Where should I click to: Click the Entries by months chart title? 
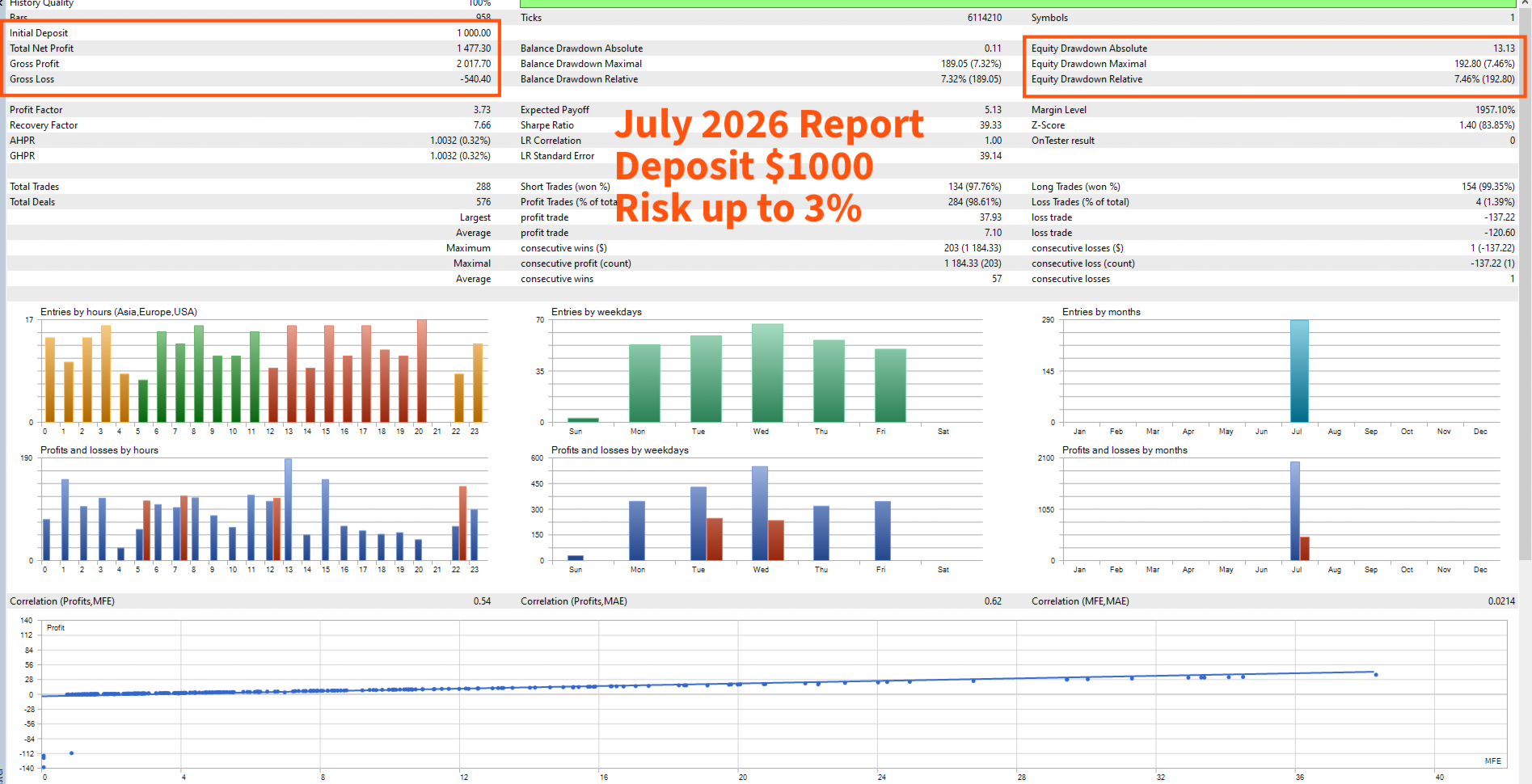(x=1101, y=312)
